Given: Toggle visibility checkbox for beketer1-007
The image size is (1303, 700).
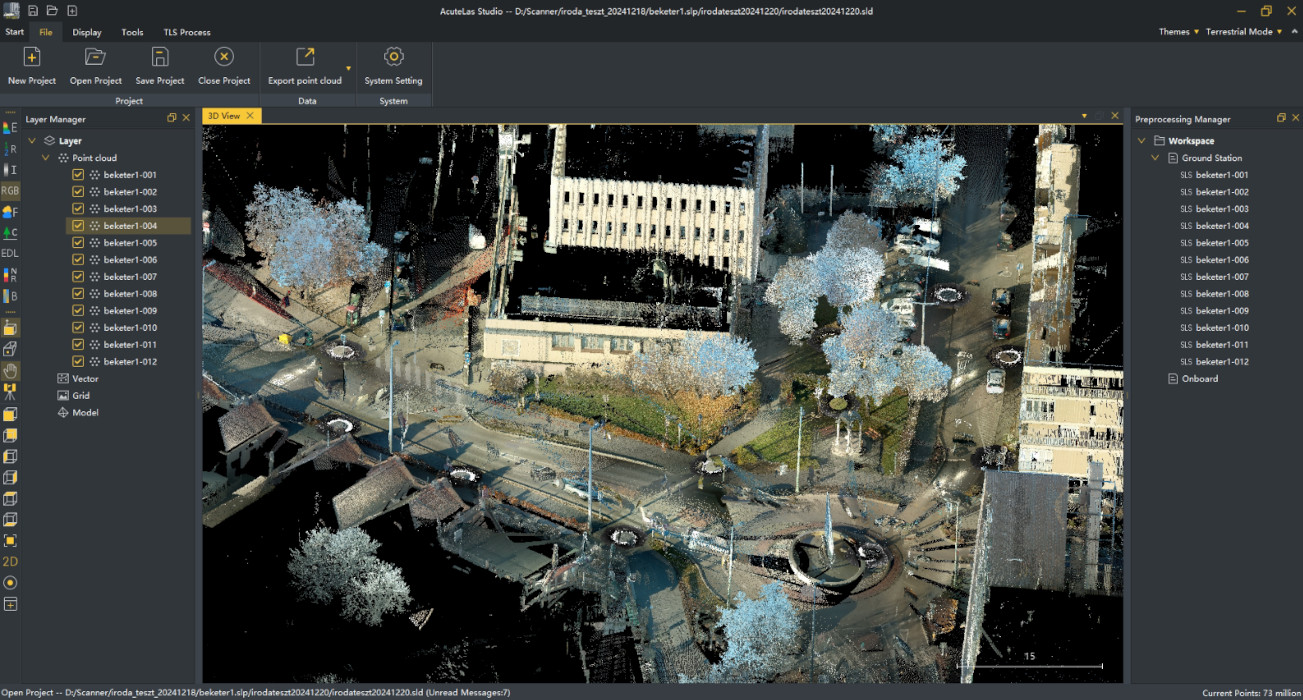Looking at the screenshot, I should (x=78, y=277).
